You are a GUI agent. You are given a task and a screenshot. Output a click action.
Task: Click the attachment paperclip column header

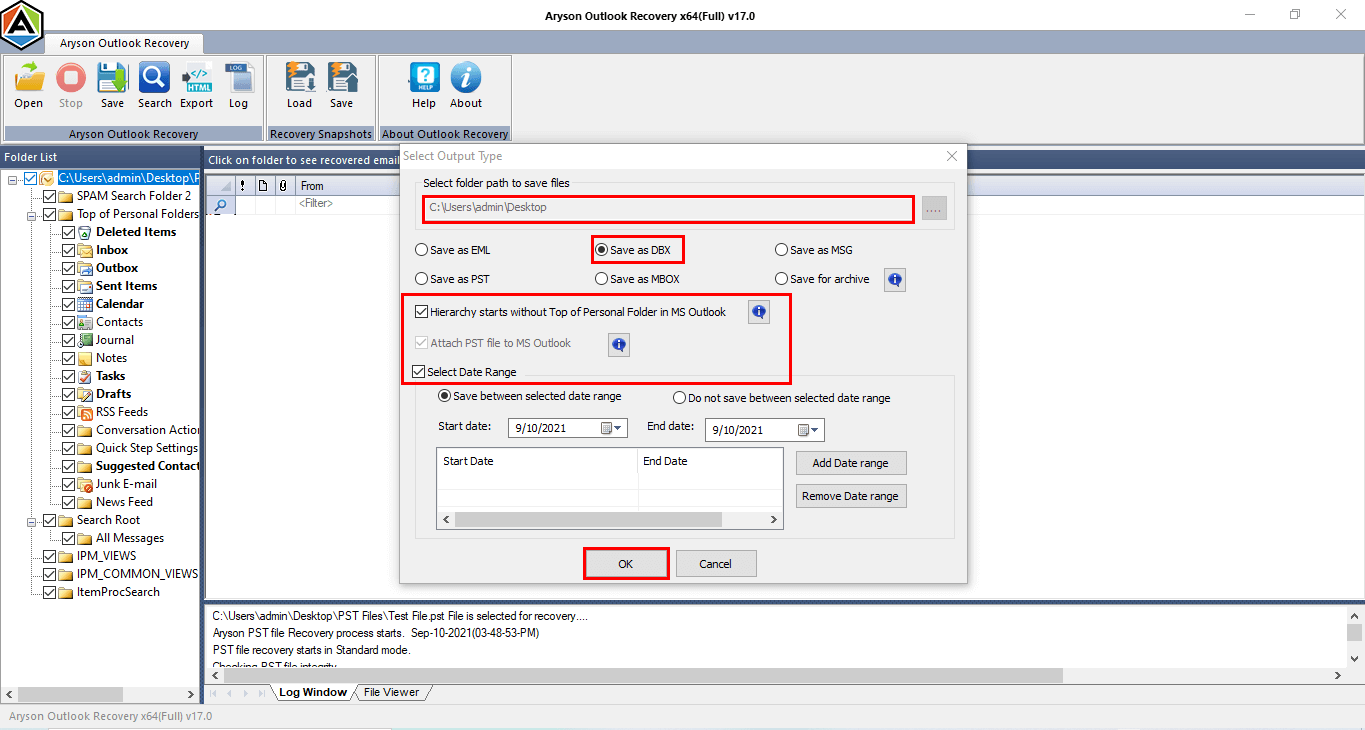click(x=283, y=185)
